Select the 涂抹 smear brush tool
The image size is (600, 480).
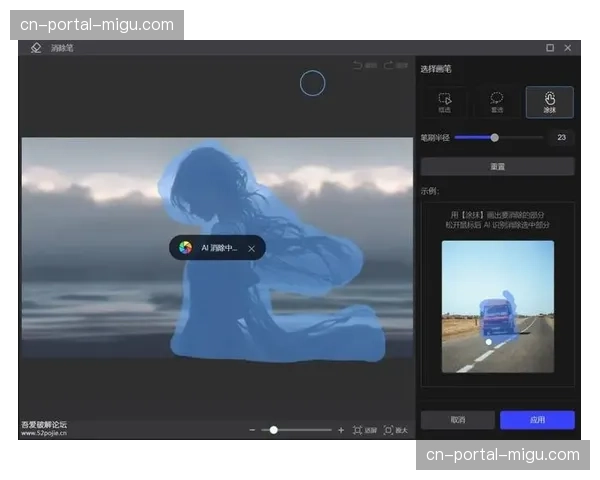(x=549, y=101)
